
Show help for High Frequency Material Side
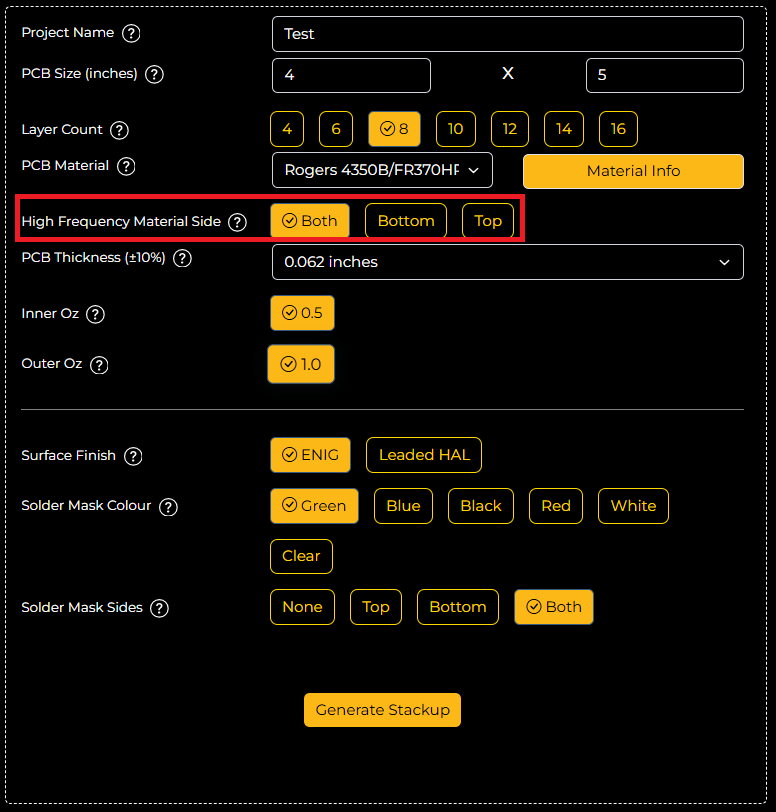point(237,222)
